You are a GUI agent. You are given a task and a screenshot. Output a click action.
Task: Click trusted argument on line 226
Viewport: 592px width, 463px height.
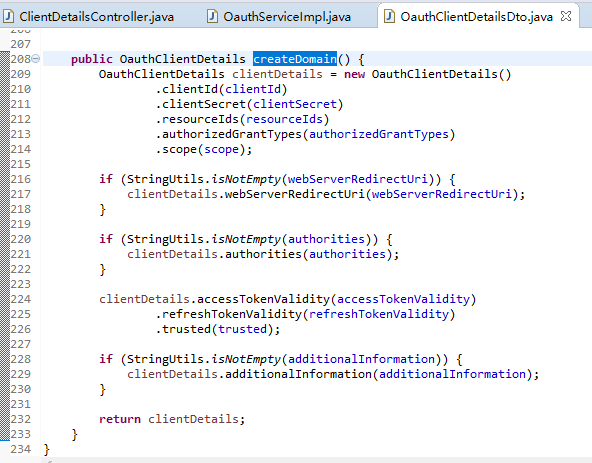[x=242, y=329]
